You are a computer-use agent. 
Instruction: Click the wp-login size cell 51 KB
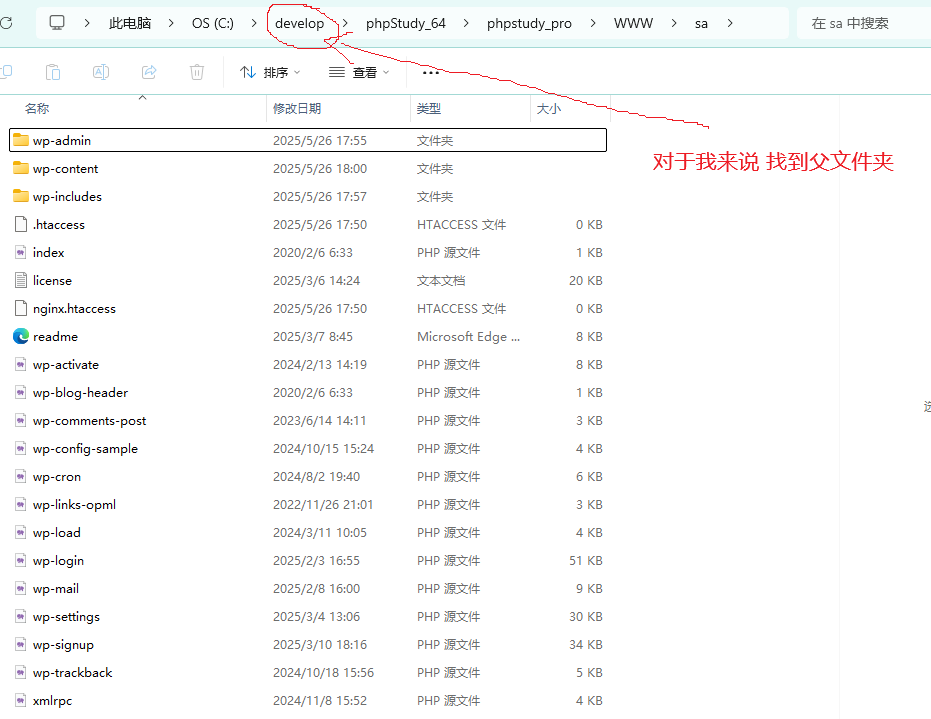tap(585, 560)
